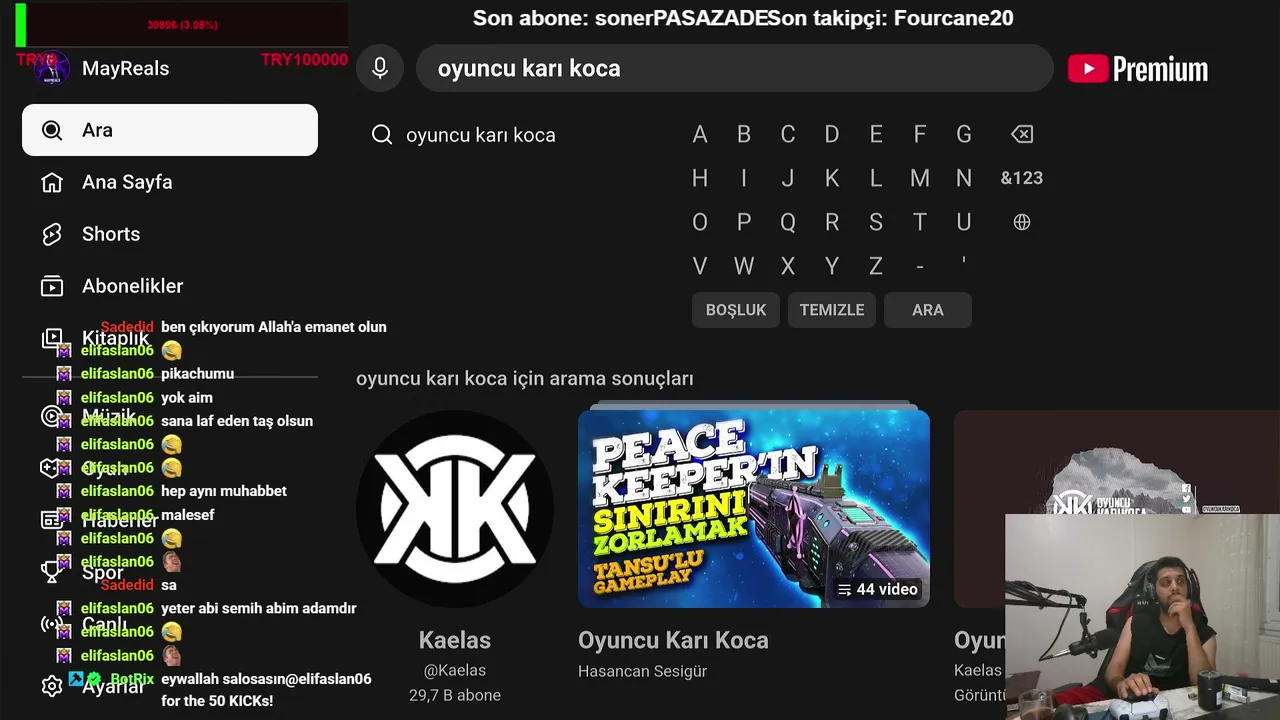Click the letter Y key
Viewport: 1280px width, 720px height.
point(832,266)
